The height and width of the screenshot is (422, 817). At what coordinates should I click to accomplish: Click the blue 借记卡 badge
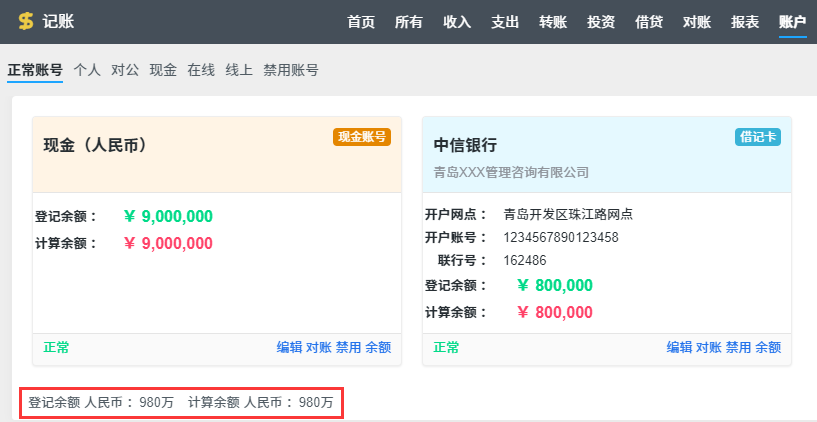coord(757,137)
